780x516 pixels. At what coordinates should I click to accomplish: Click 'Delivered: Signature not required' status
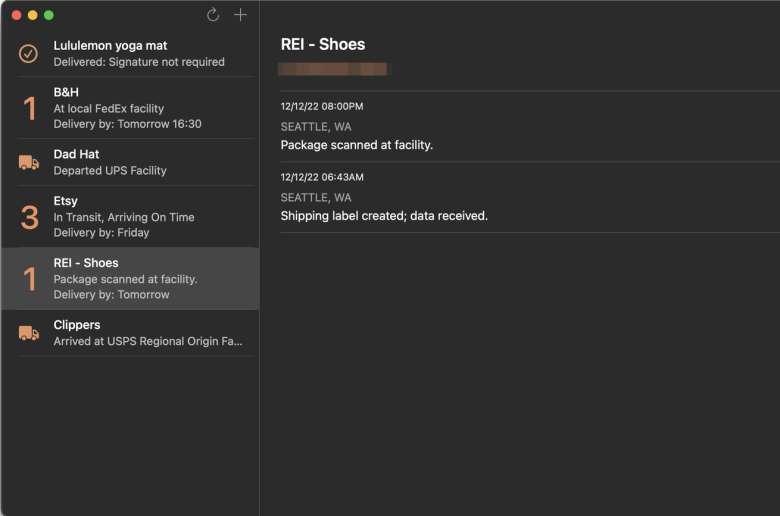coord(139,62)
